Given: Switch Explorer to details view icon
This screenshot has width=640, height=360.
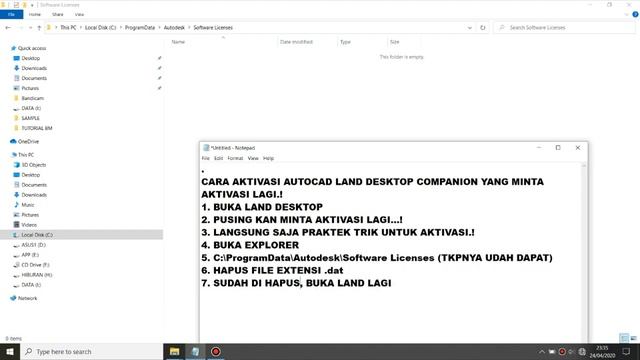Looking at the screenshot, I should click(624, 338).
